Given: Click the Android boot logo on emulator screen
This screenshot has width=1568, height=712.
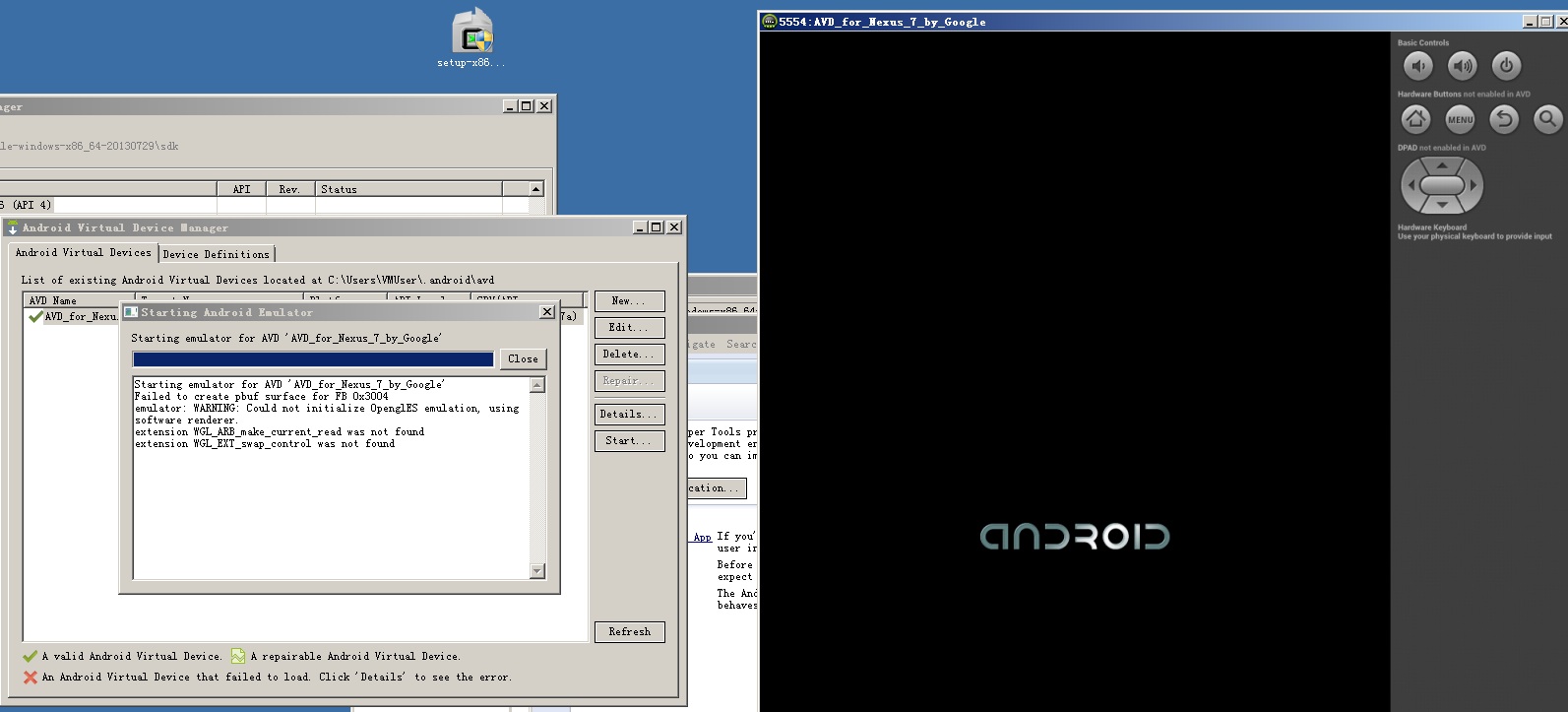Looking at the screenshot, I should [1075, 537].
